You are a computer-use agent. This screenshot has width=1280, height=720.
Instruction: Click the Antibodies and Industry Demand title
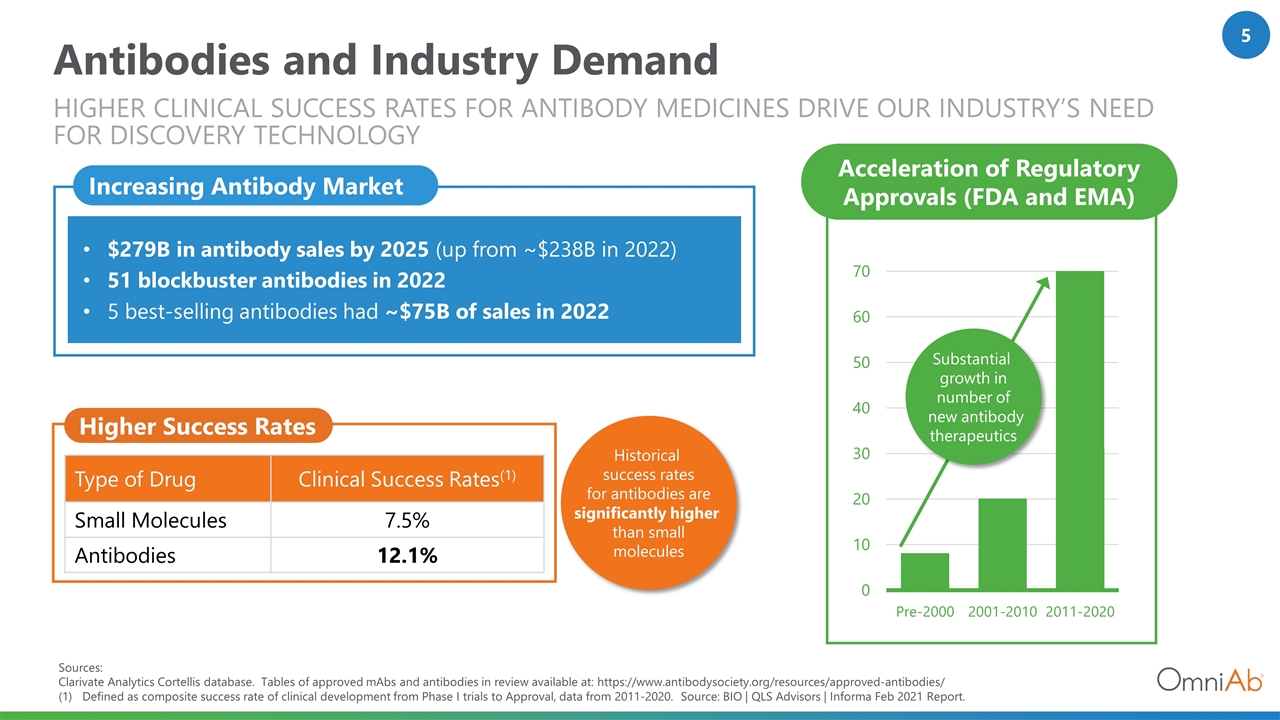point(385,61)
